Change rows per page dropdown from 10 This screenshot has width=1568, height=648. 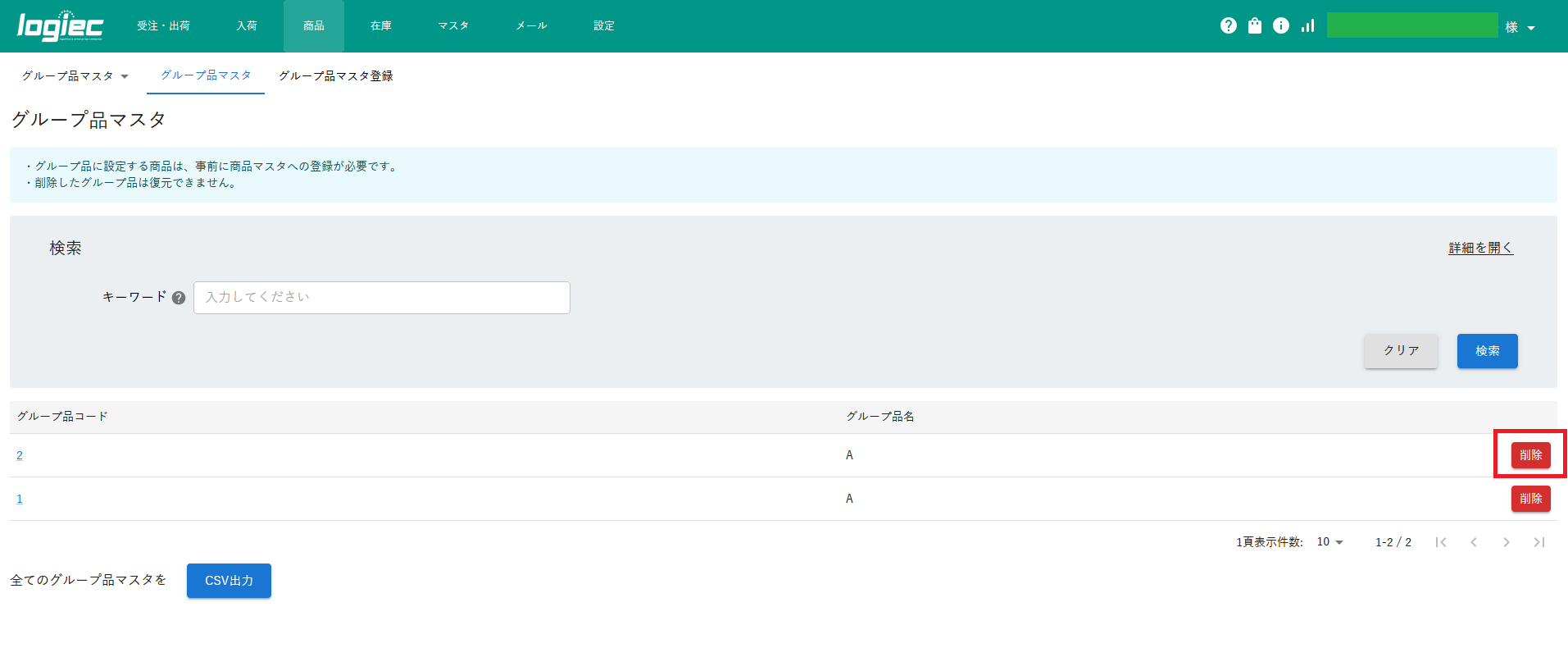point(1329,542)
